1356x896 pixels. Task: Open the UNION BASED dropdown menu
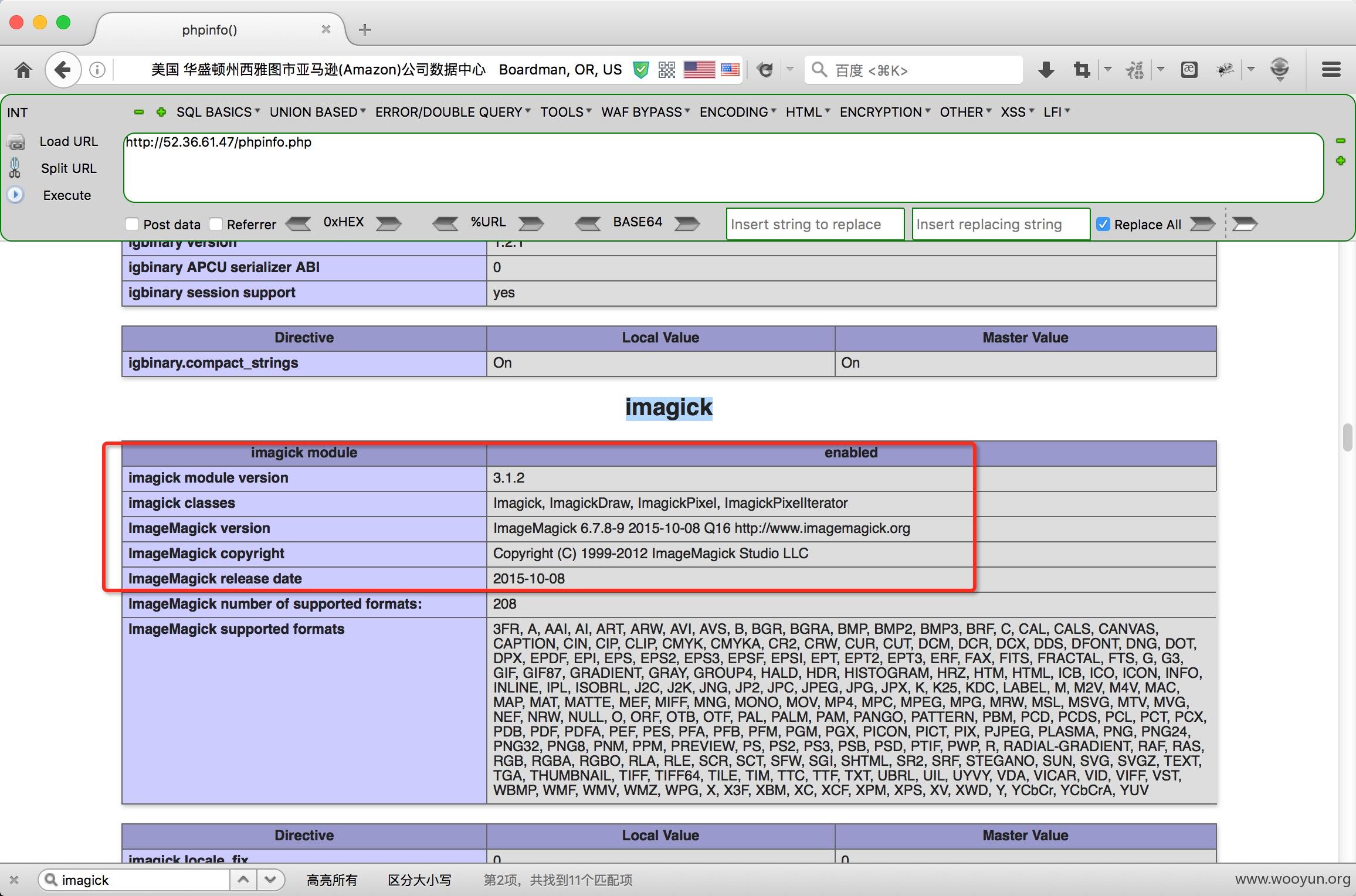[317, 112]
